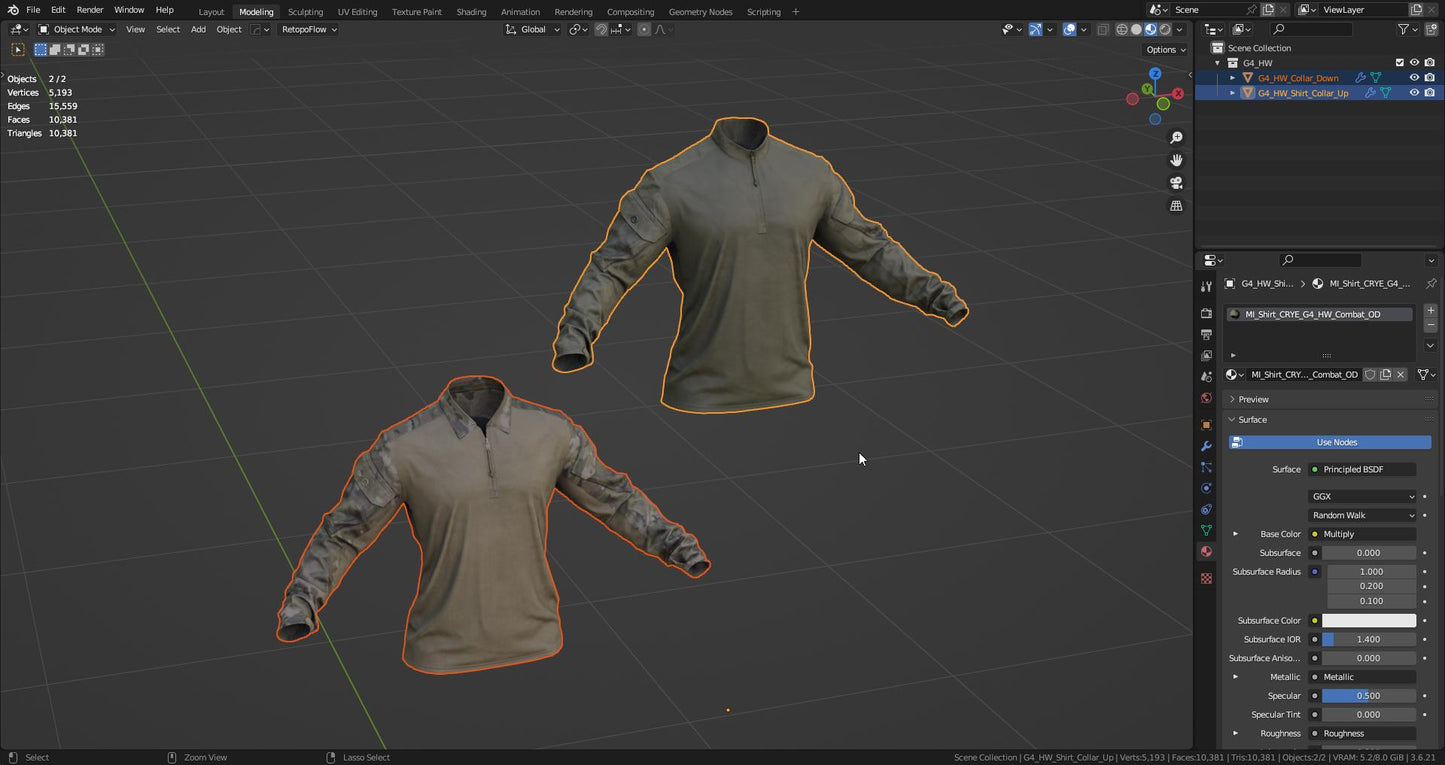Activate the viewport Zoom magnifier tool
The width and height of the screenshot is (1445, 765).
[1176, 137]
